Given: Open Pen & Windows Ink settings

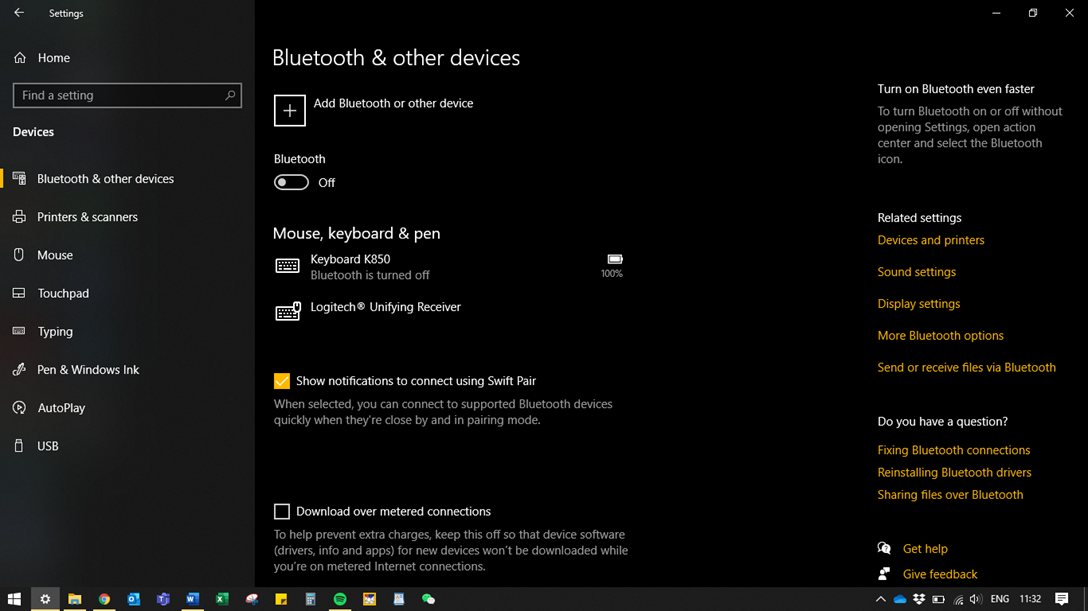Looking at the screenshot, I should [x=88, y=370].
